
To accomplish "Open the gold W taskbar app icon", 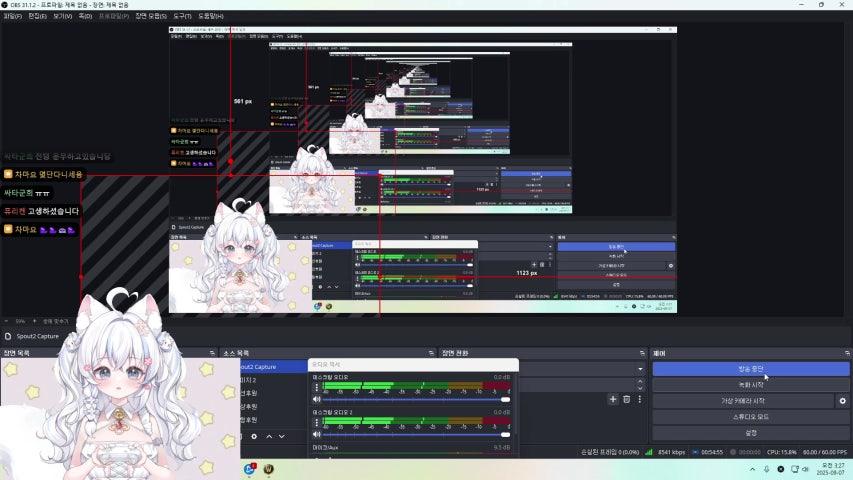I will [x=269, y=469].
